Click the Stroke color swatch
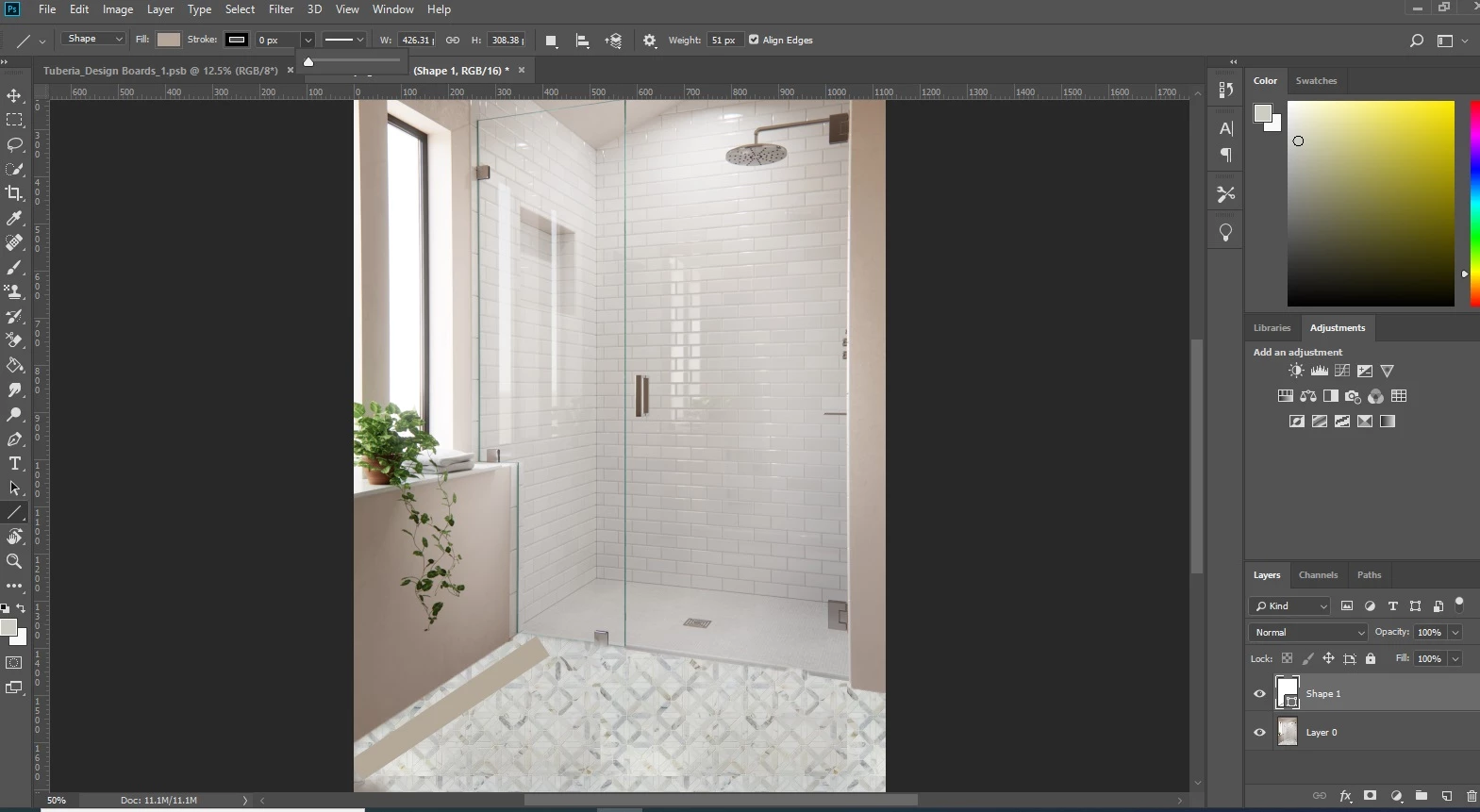Image resolution: width=1480 pixels, height=812 pixels. pyautogui.click(x=237, y=40)
